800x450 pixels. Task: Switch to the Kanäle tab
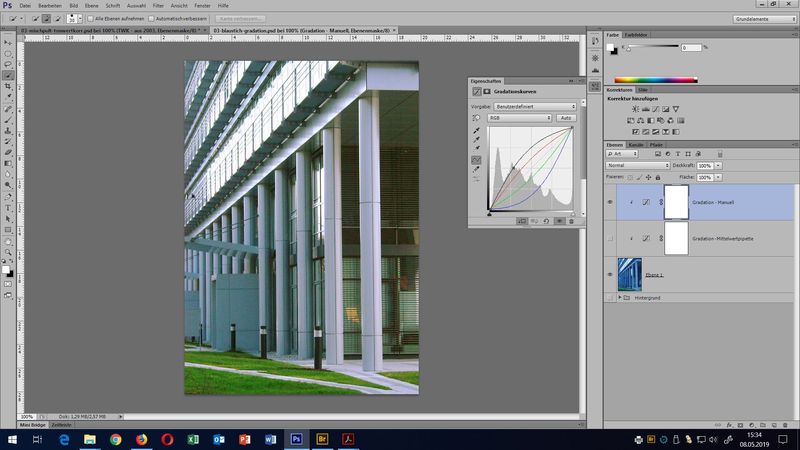tap(637, 145)
